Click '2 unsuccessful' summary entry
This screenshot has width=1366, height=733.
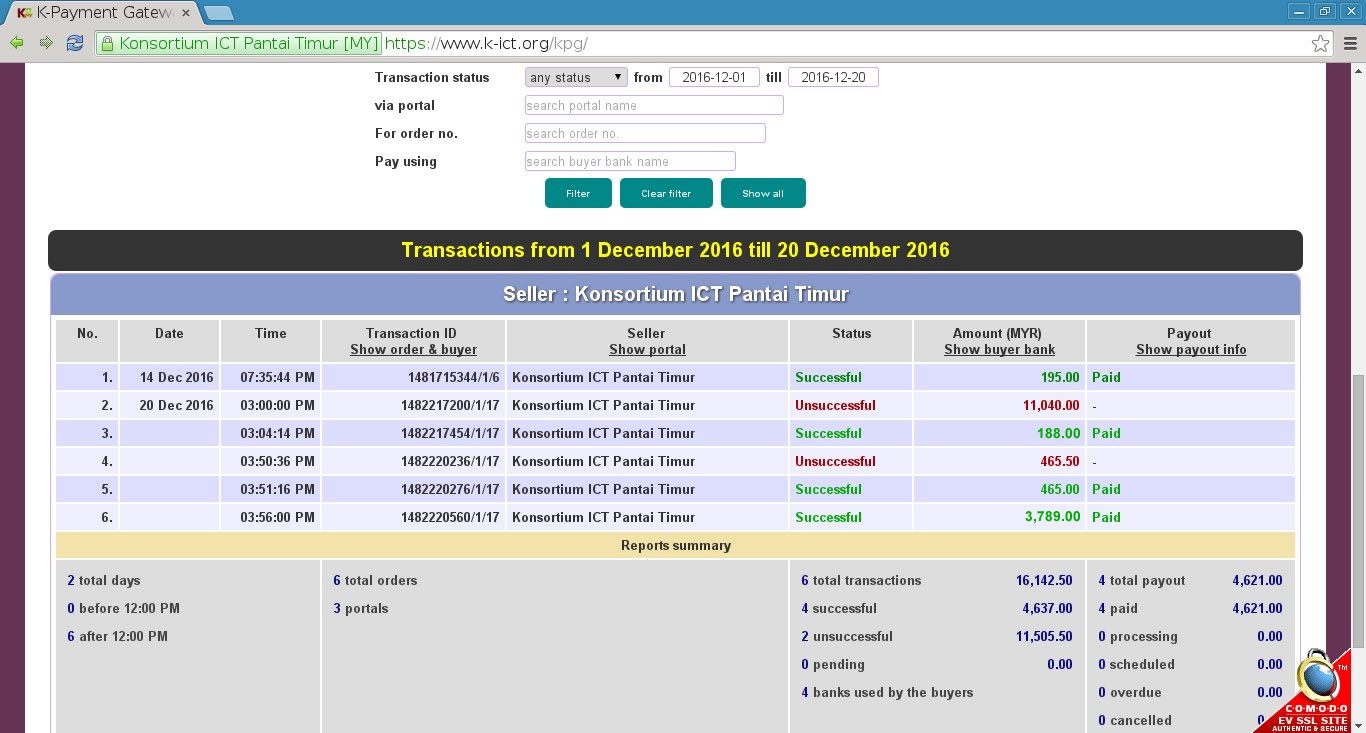point(847,636)
